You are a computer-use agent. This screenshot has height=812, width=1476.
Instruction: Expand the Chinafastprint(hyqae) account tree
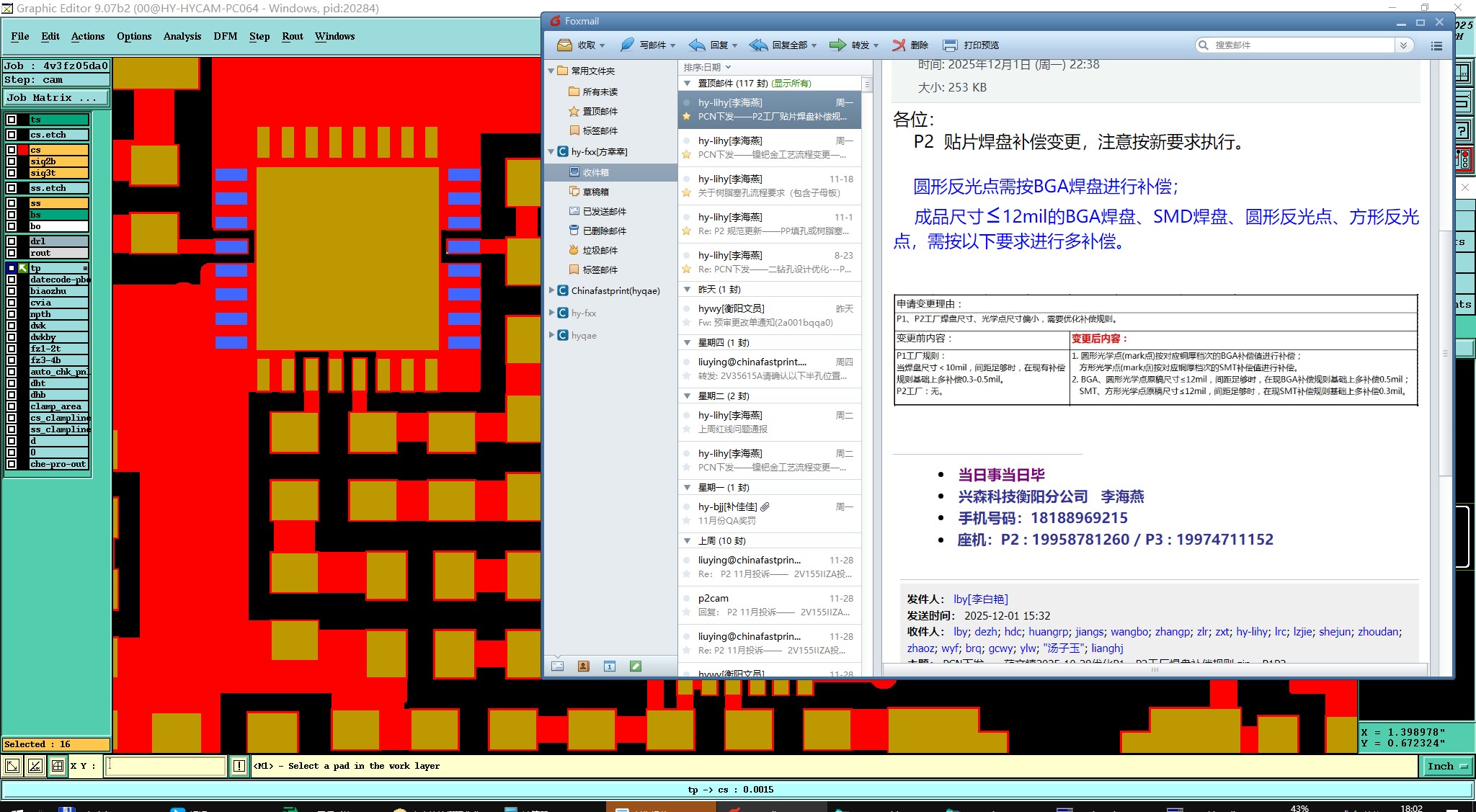(551, 290)
